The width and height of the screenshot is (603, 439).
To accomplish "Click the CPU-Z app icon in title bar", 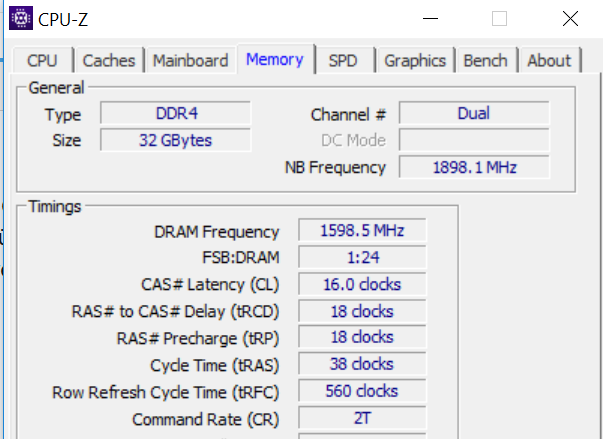I will click(x=21, y=18).
